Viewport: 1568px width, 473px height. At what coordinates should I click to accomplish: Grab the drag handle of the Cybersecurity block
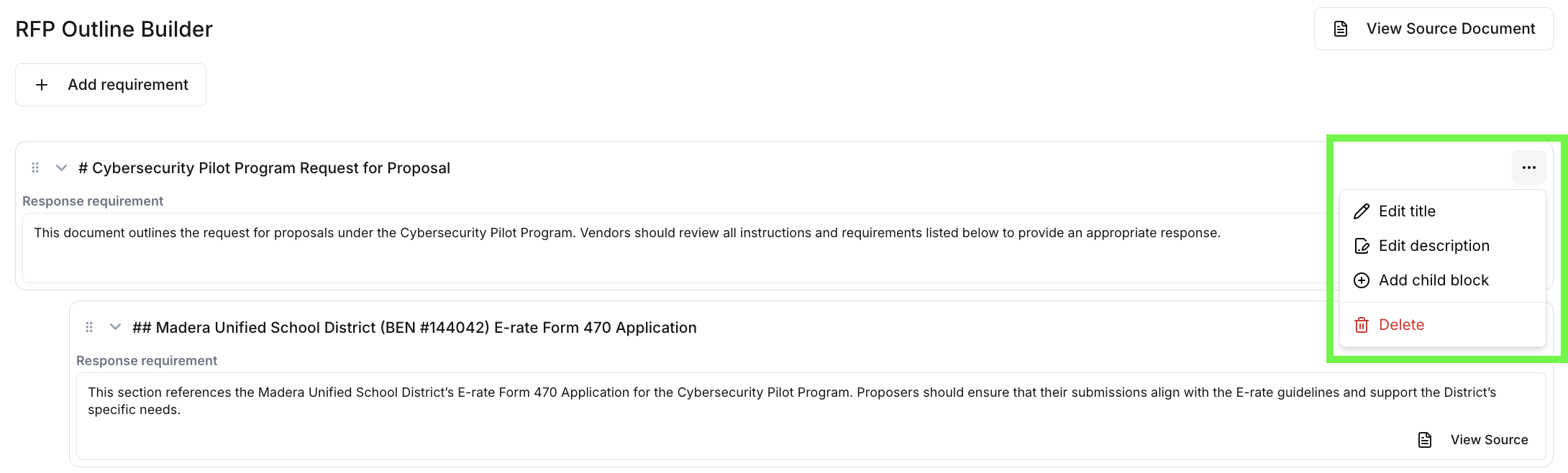35,167
